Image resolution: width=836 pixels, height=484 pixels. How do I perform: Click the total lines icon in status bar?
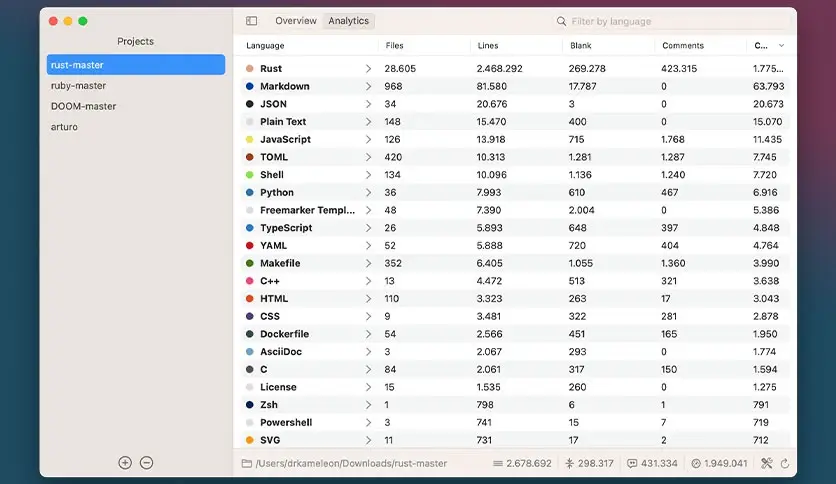point(498,464)
